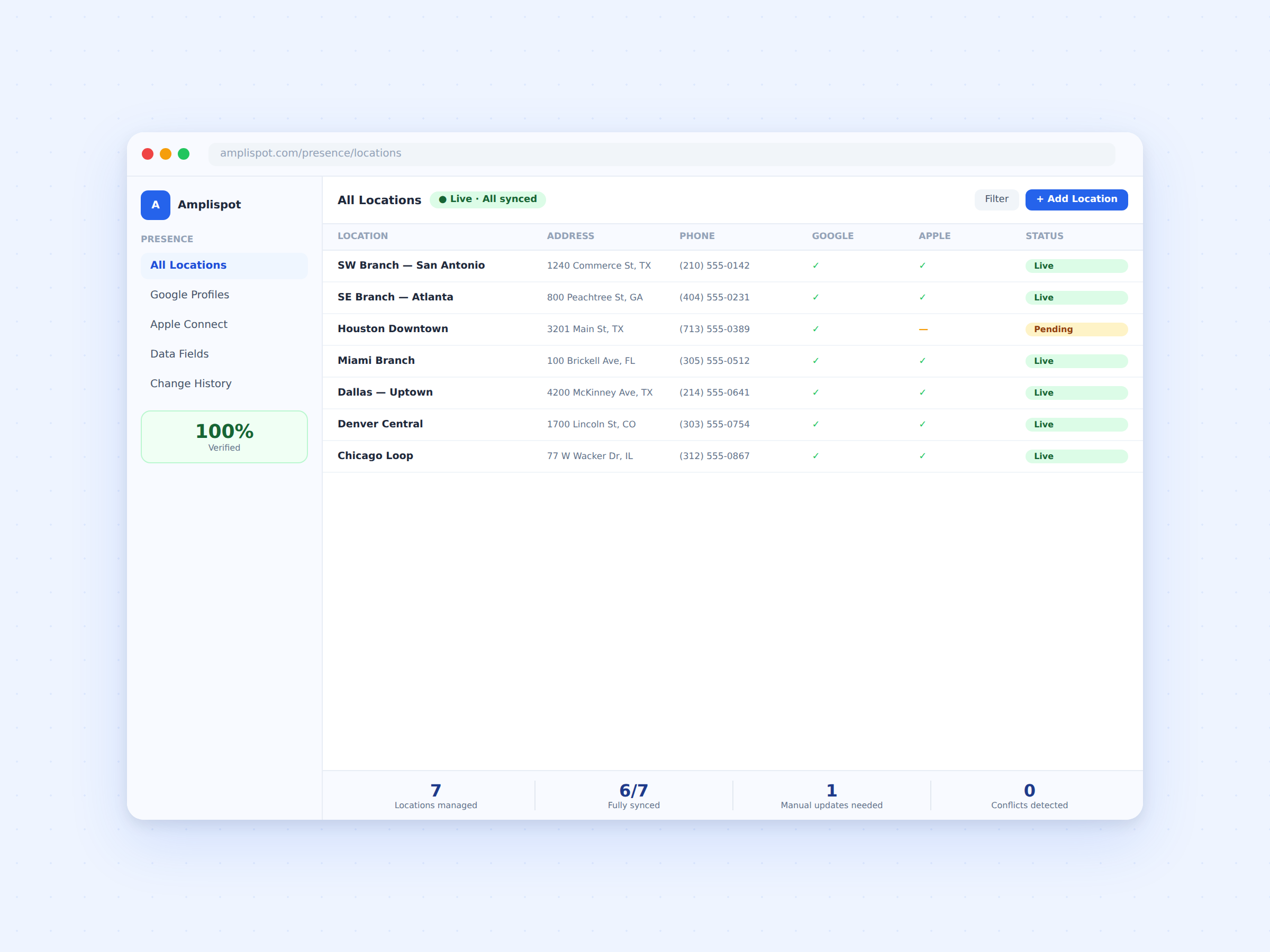This screenshot has width=1270, height=952.
Task: Click the STATUS column header
Action: pyautogui.click(x=1045, y=236)
